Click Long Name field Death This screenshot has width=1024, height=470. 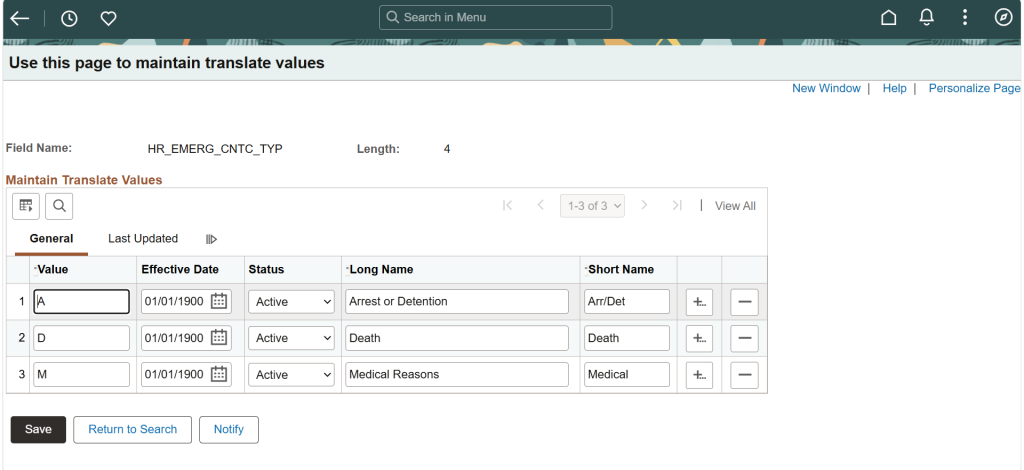pyautogui.click(x=457, y=338)
